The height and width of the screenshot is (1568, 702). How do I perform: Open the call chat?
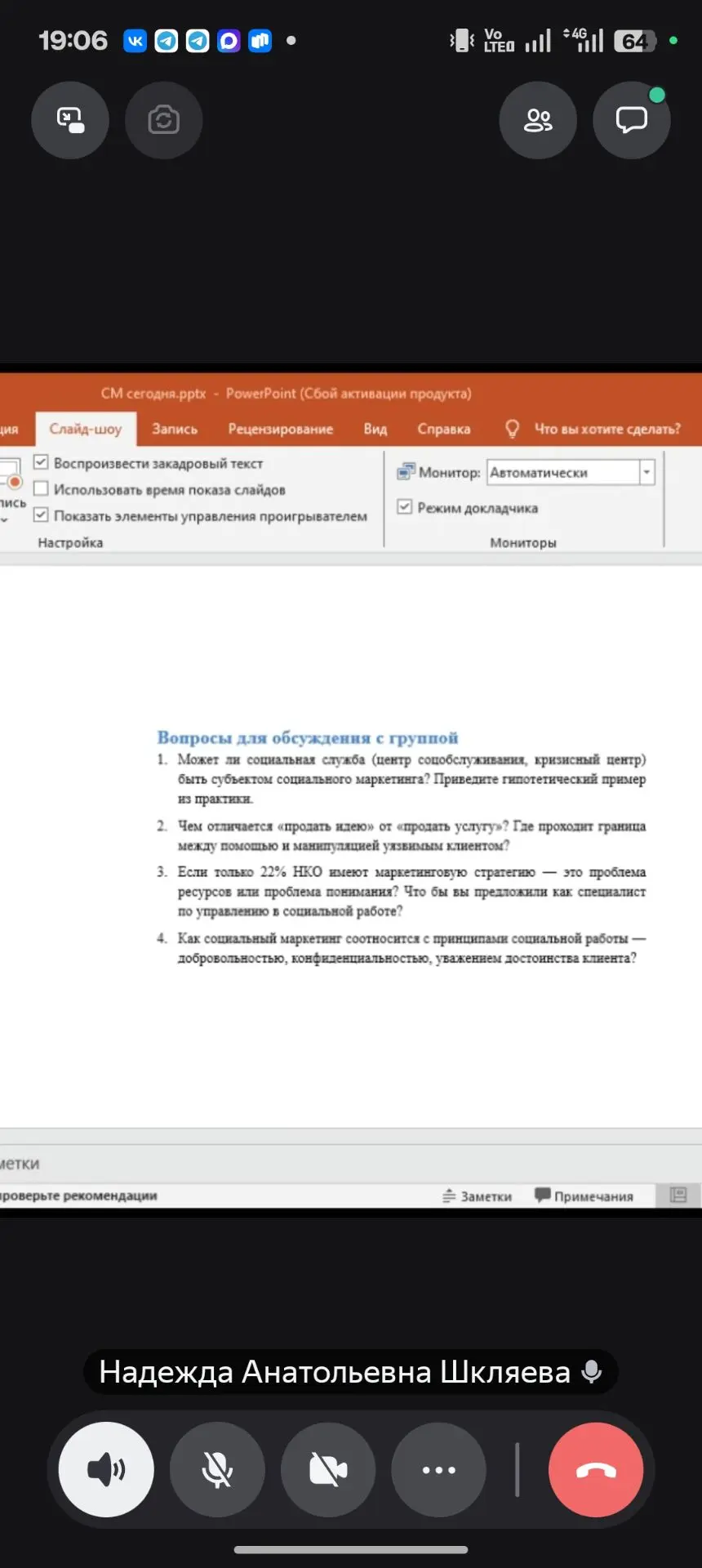[x=632, y=120]
